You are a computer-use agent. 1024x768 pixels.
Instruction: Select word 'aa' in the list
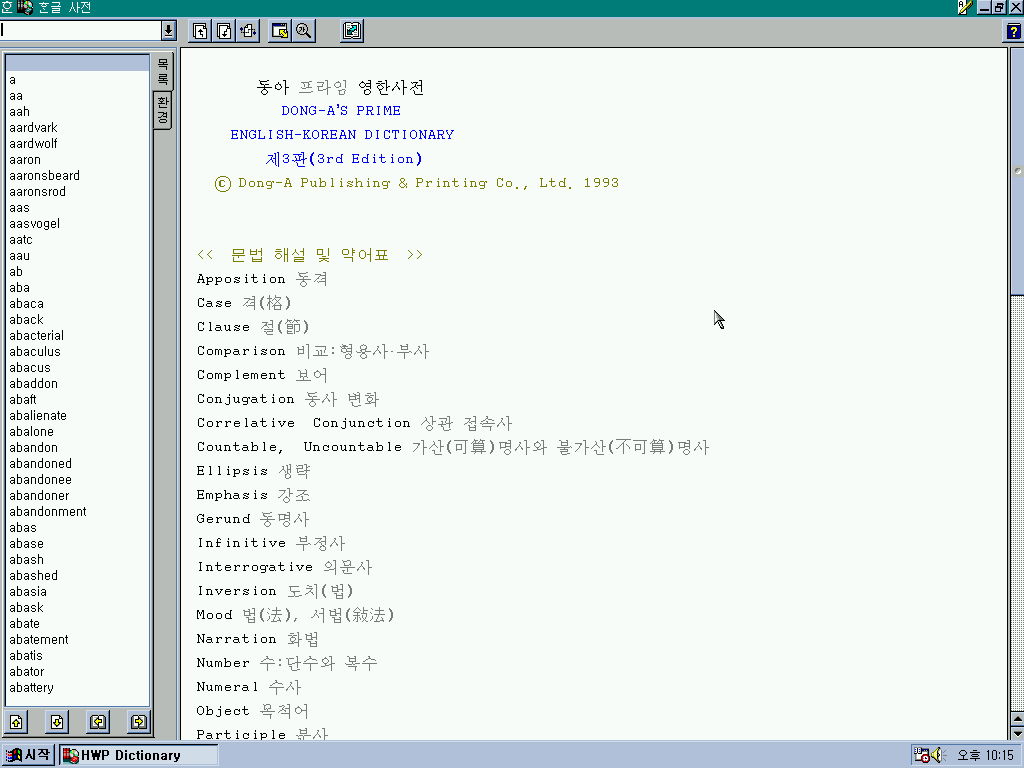click(16, 96)
